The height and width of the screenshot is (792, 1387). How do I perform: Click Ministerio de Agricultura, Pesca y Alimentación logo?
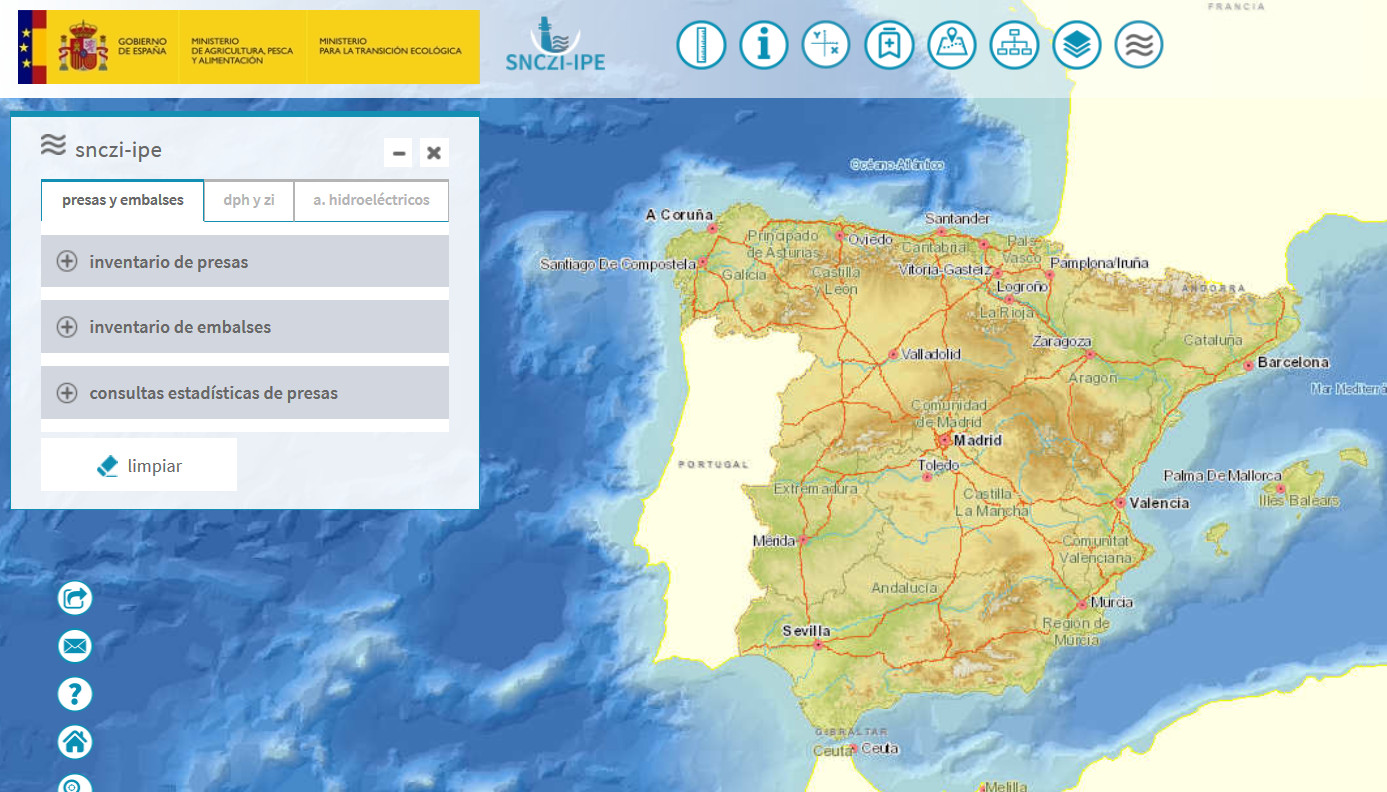[242, 51]
